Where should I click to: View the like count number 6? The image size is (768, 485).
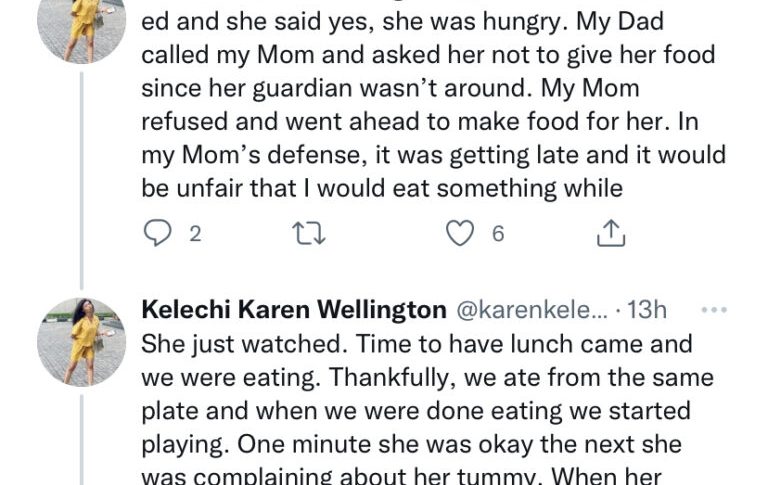point(497,234)
